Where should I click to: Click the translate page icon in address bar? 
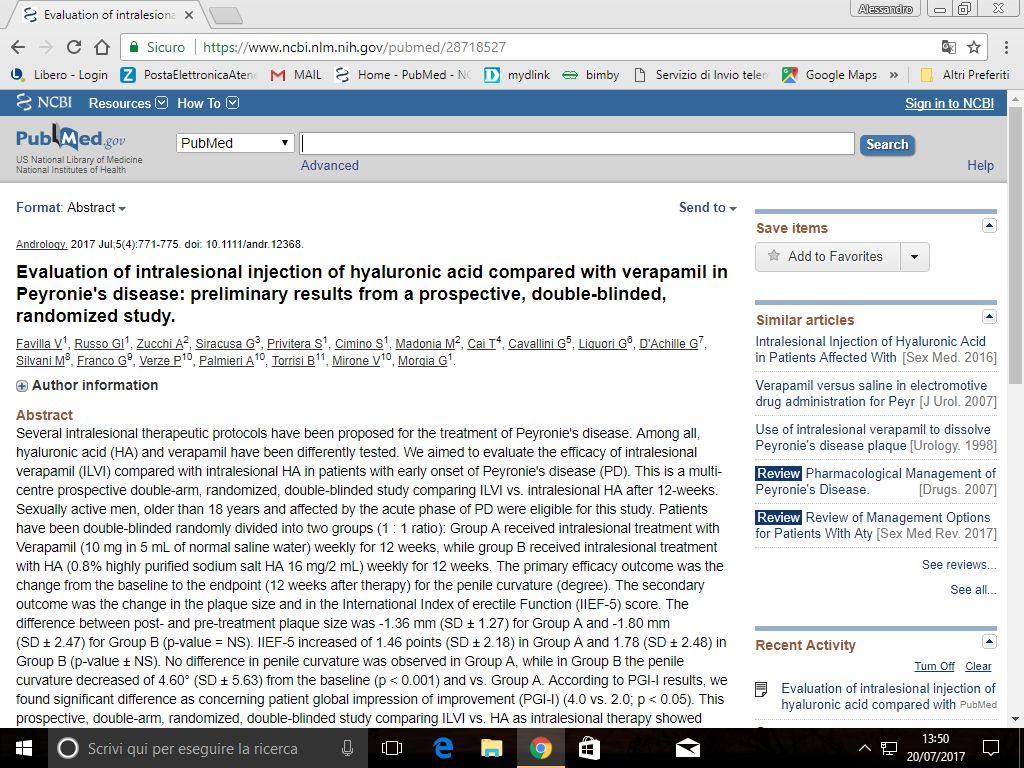click(x=949, y=47)
